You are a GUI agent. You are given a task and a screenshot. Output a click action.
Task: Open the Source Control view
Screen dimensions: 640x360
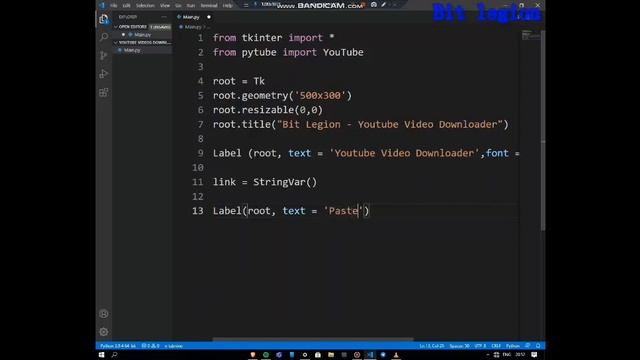(104, 55)
